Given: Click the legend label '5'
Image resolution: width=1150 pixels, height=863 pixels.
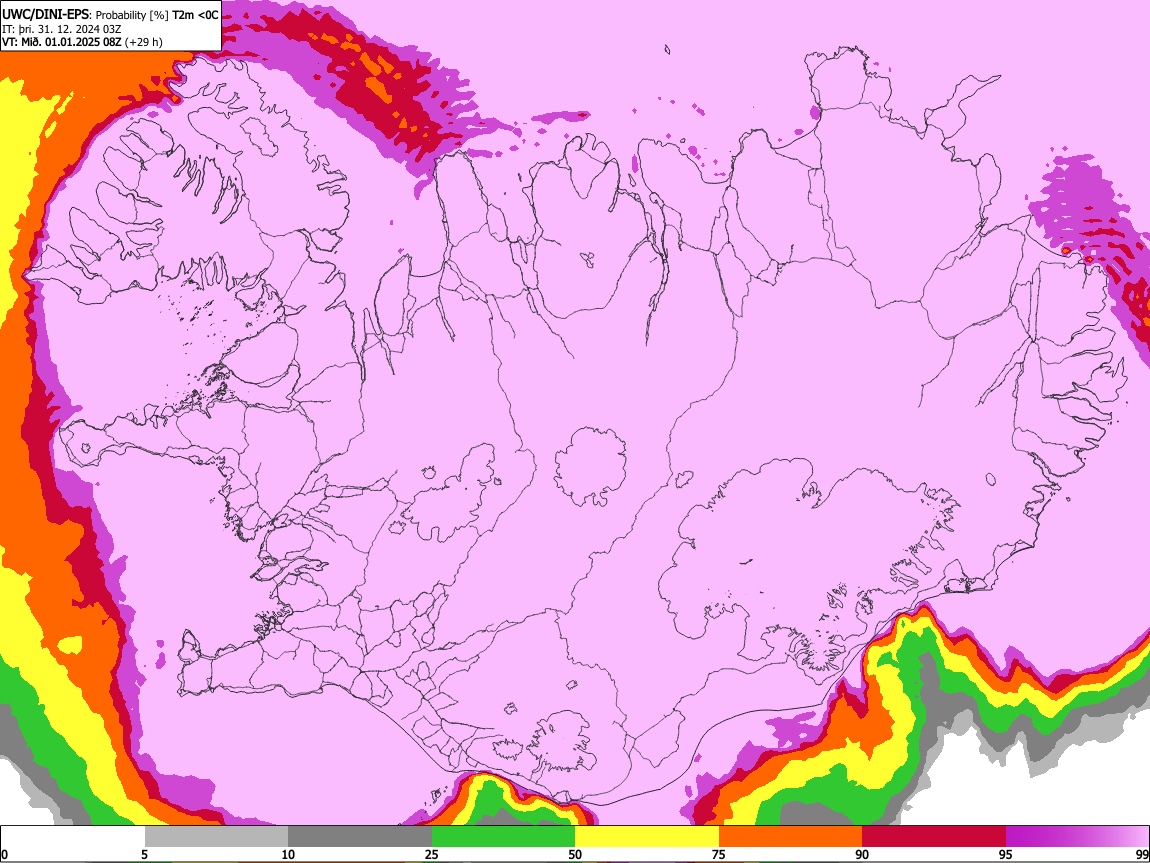Looking at the screenshot, I should [144, 854].
